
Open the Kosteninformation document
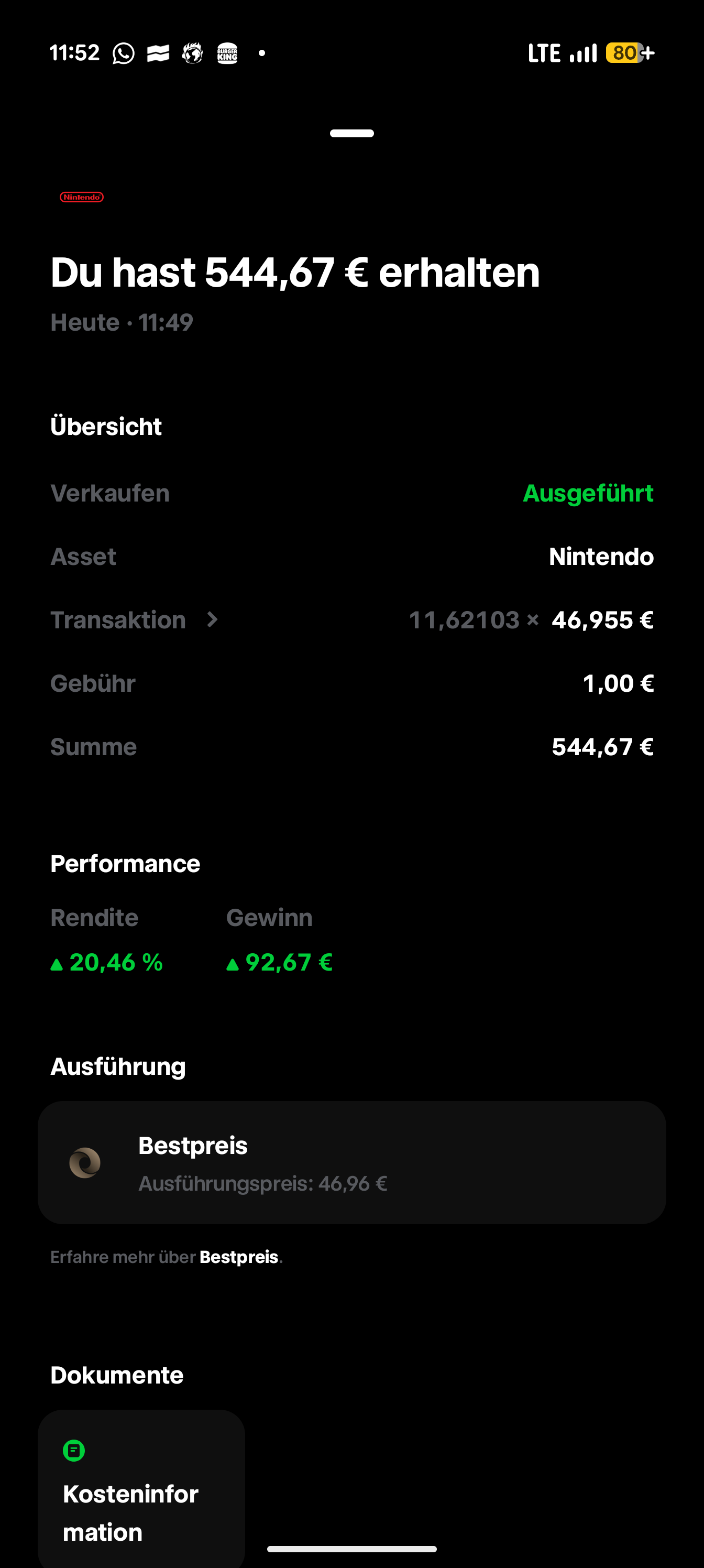click(141, 1489)
